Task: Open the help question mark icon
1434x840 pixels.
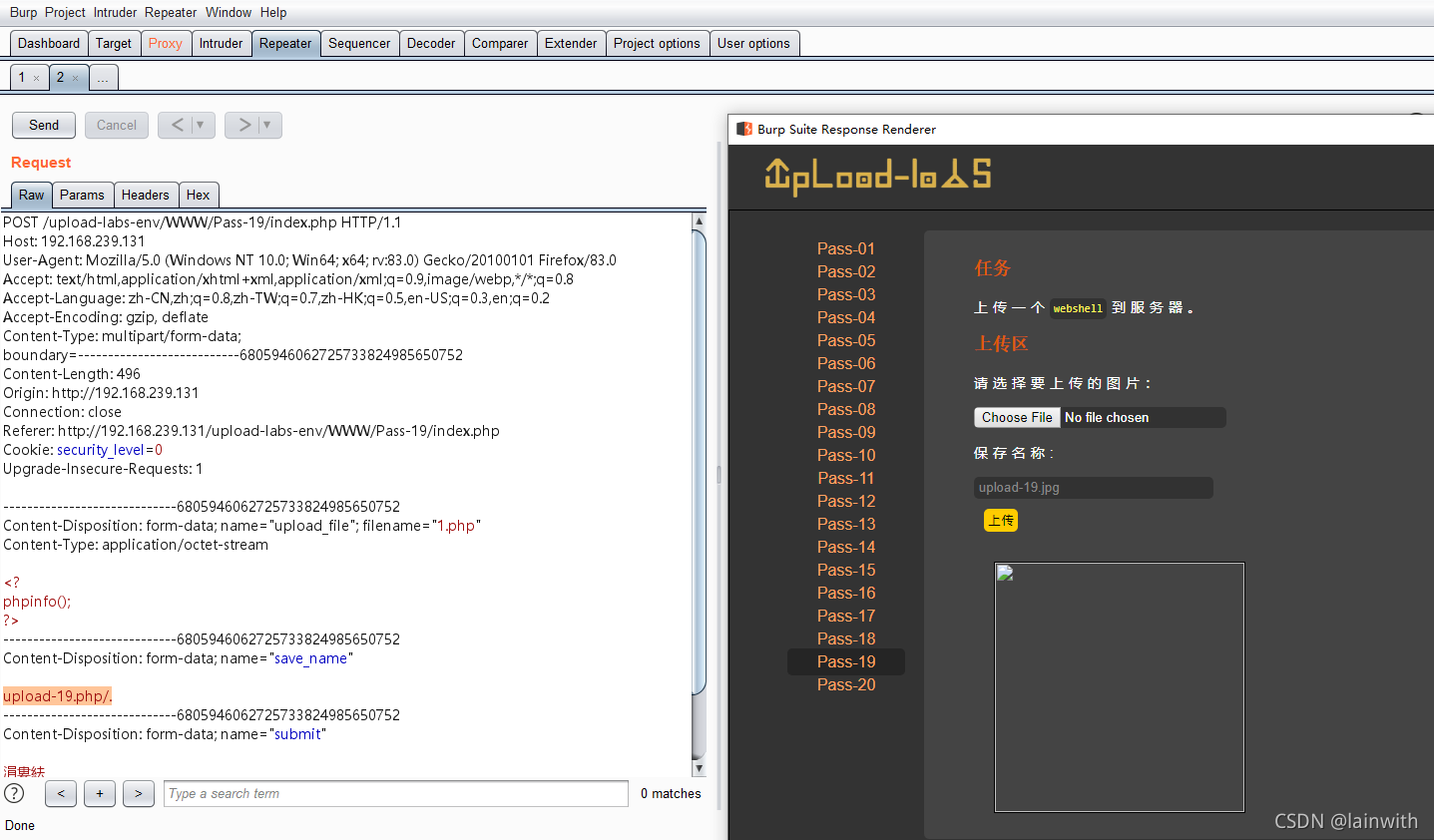Action: pos(14,793)
